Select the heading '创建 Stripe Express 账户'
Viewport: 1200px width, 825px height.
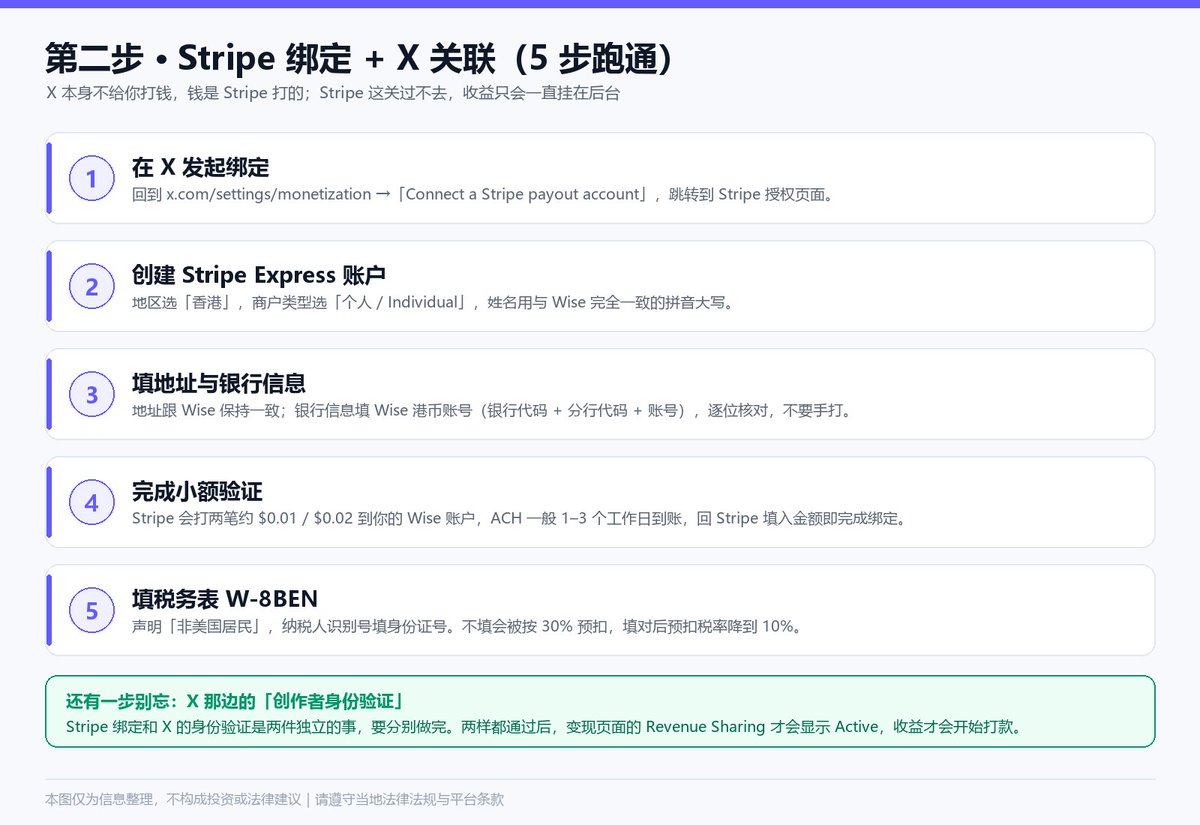[x=259, y=275]
